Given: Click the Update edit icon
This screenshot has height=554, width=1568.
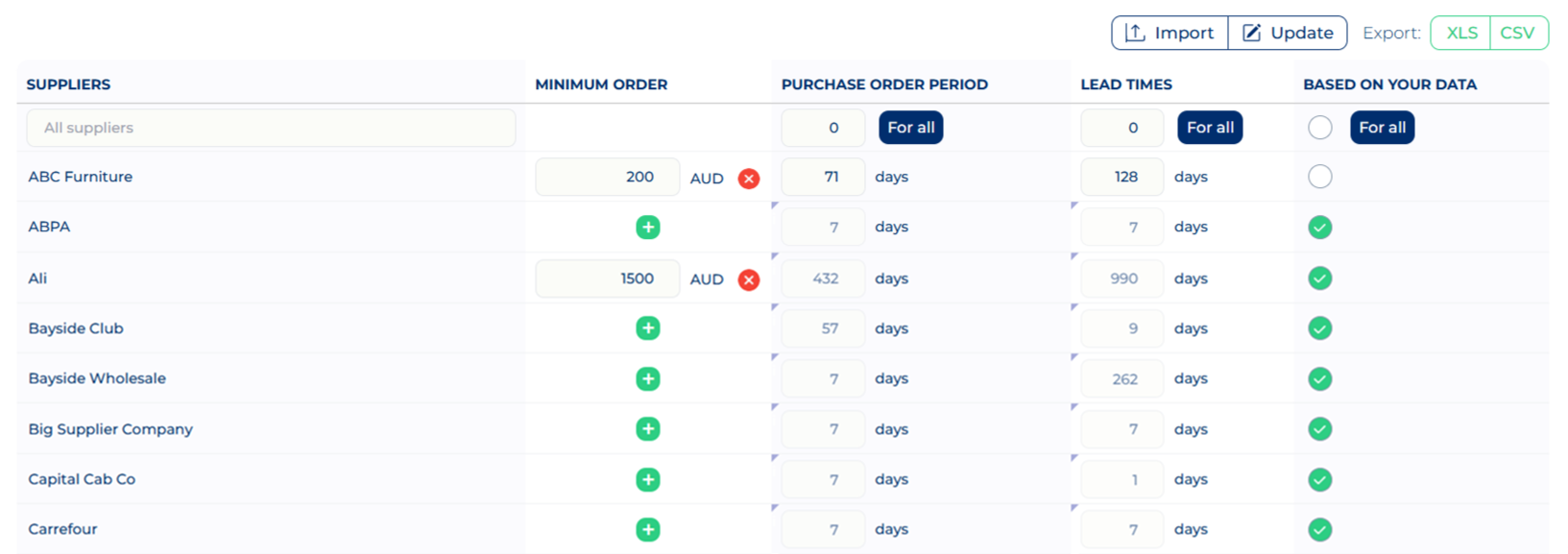Looking at the screenshot, I should point(1251,32).
